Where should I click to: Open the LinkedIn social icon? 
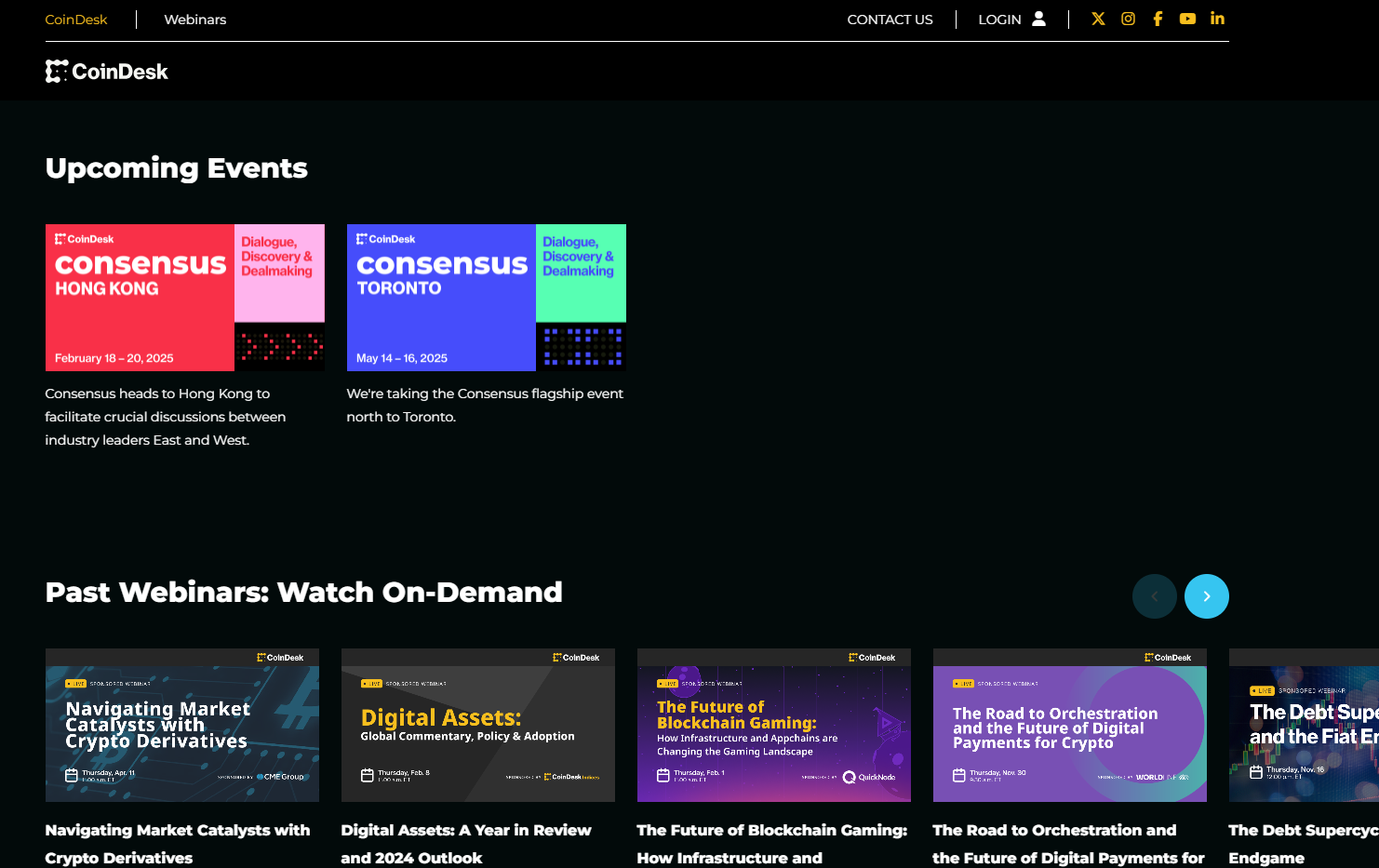click(1217, 19)
